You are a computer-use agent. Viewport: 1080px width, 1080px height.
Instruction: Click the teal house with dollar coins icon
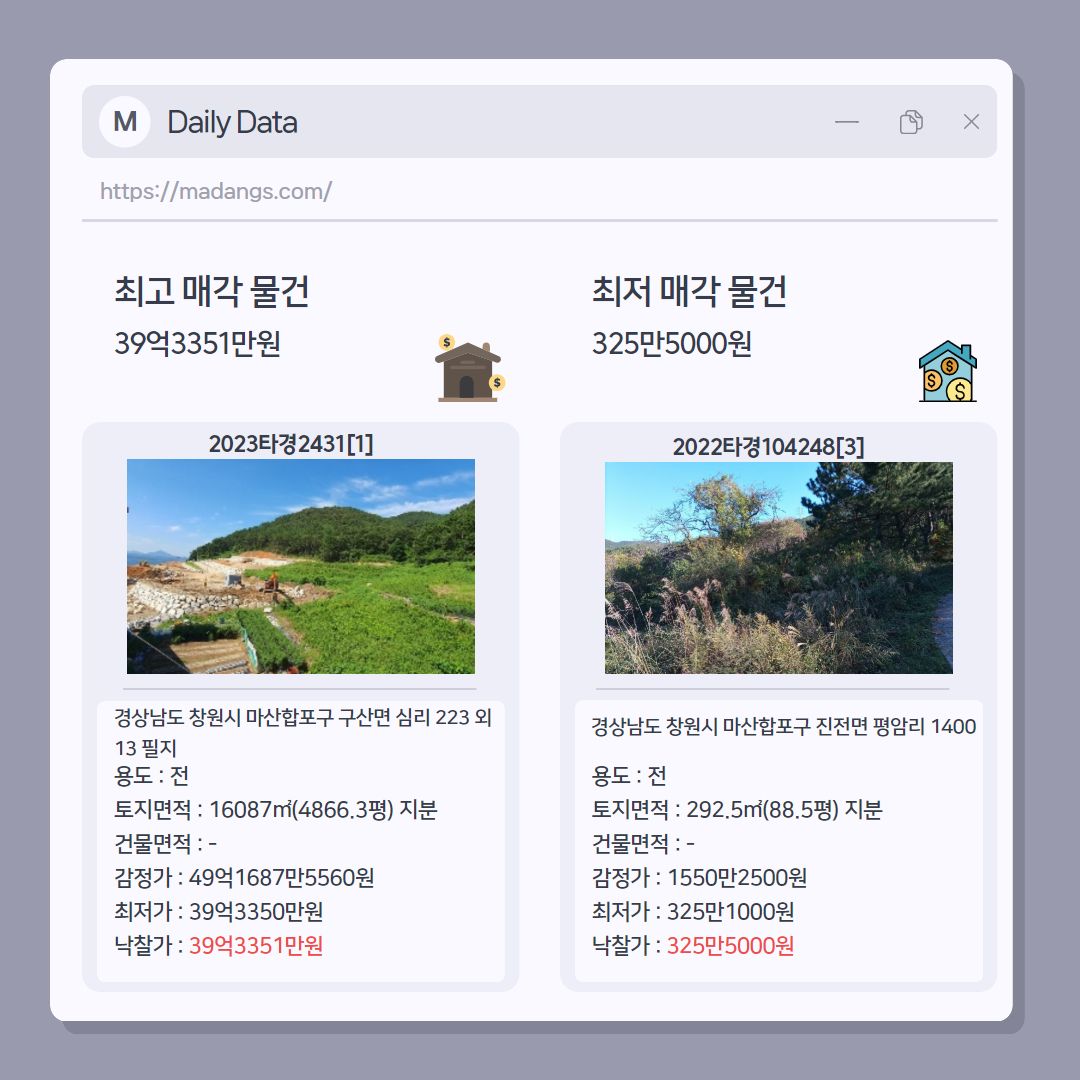pos(948,371)
